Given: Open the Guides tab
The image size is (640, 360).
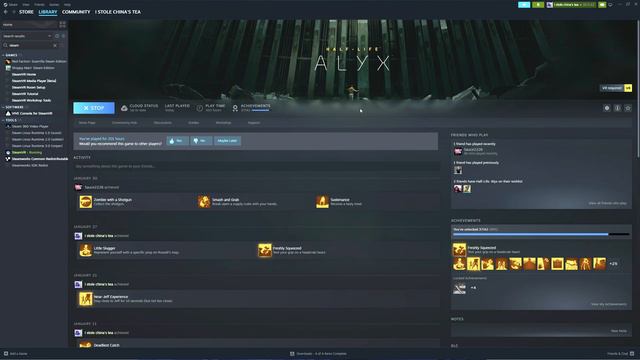Looking at the screenshot, I should click(193, 122).
